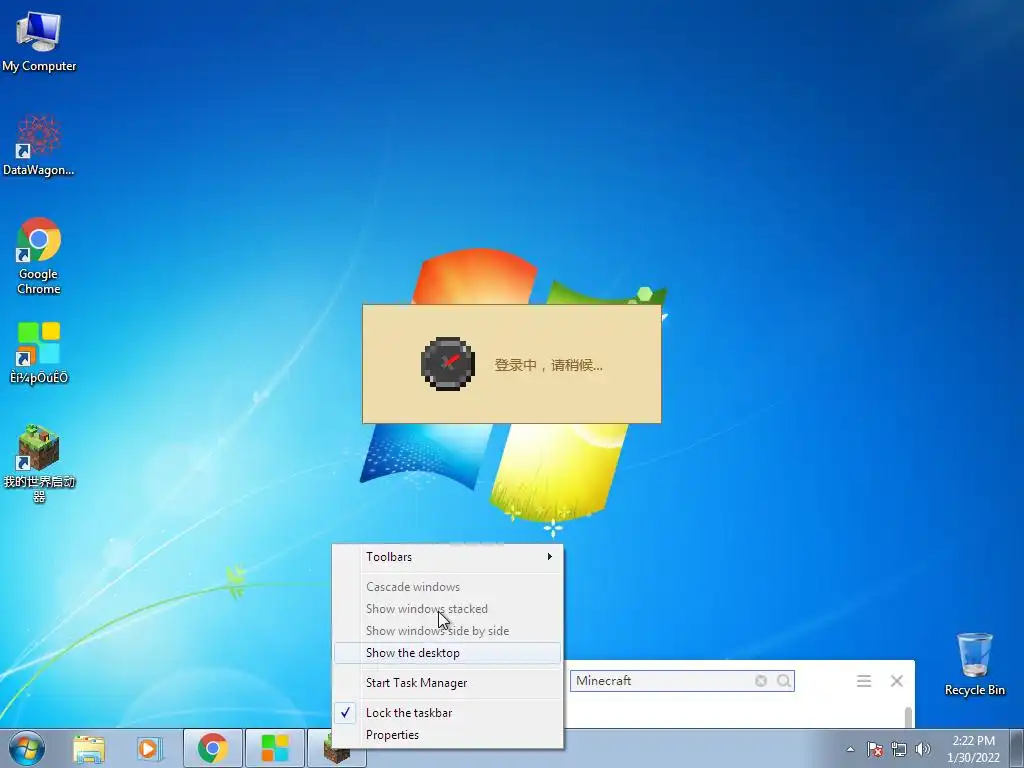Select Start Task Manager
1024x768 pixels.
448,682
